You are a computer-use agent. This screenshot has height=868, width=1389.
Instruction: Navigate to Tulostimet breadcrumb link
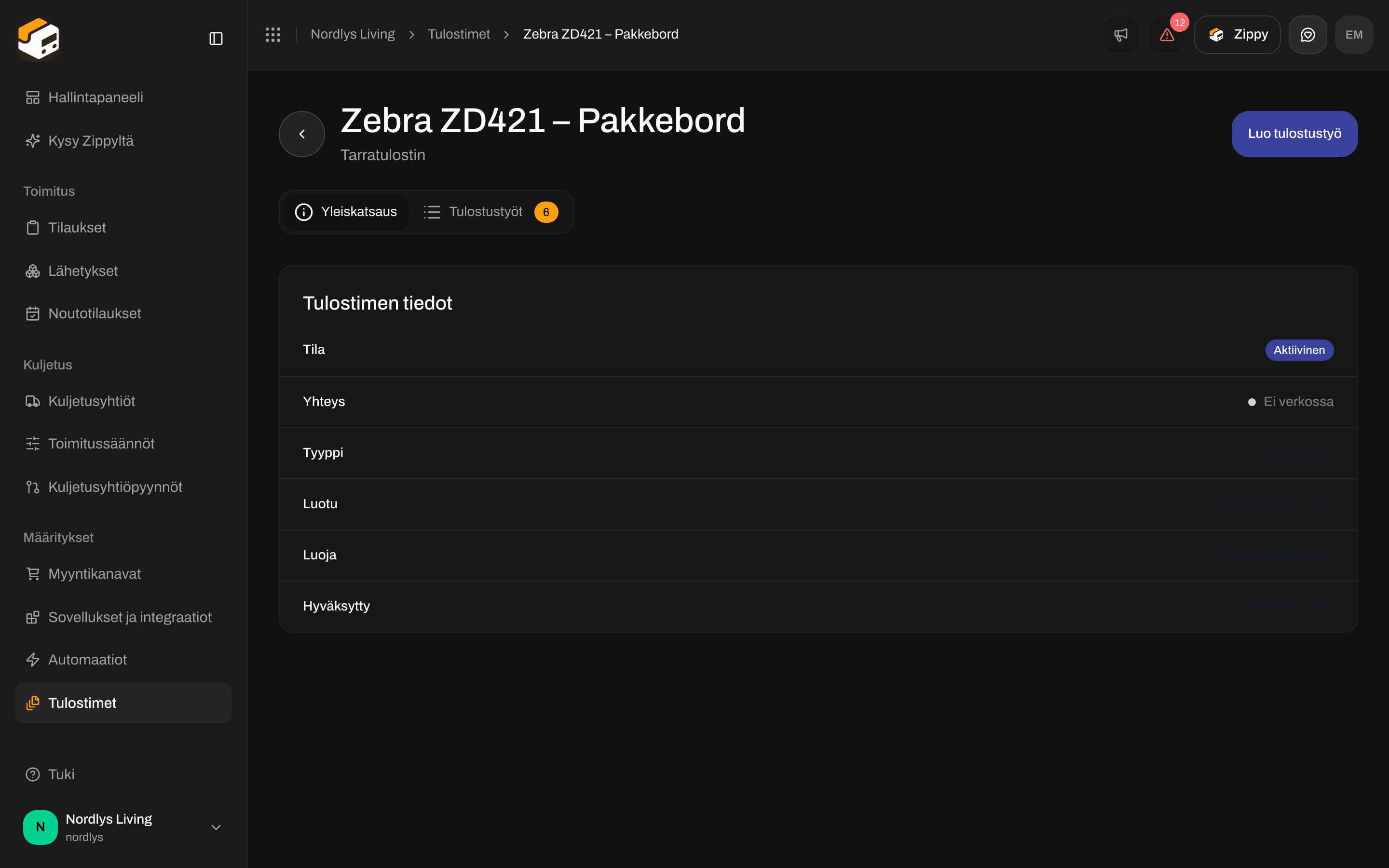459,34
